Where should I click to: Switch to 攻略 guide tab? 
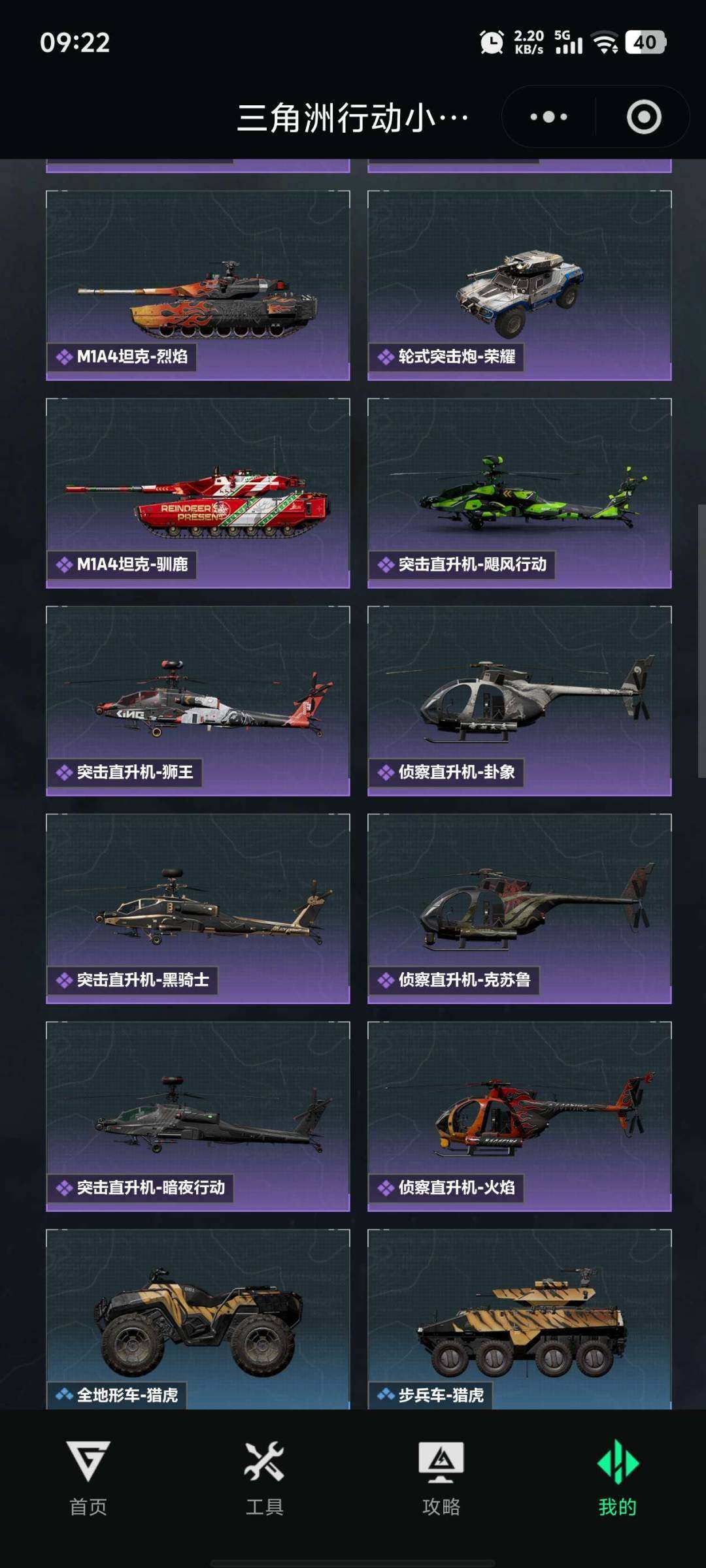441,1478
